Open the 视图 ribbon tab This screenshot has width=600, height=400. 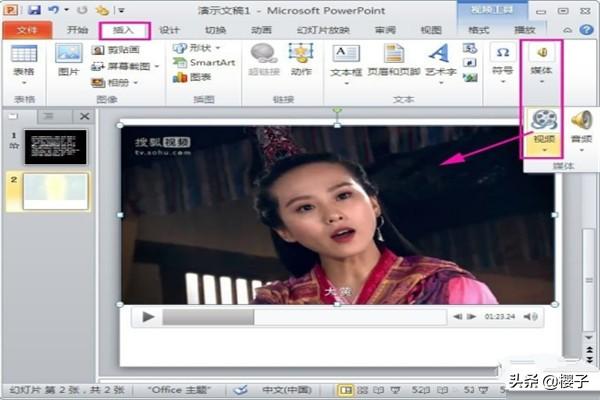[x=431, y=30]
